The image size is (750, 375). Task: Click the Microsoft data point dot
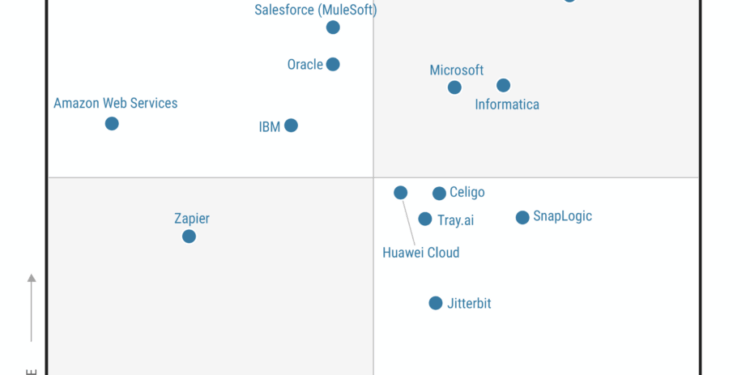click(x=454, y=87)
